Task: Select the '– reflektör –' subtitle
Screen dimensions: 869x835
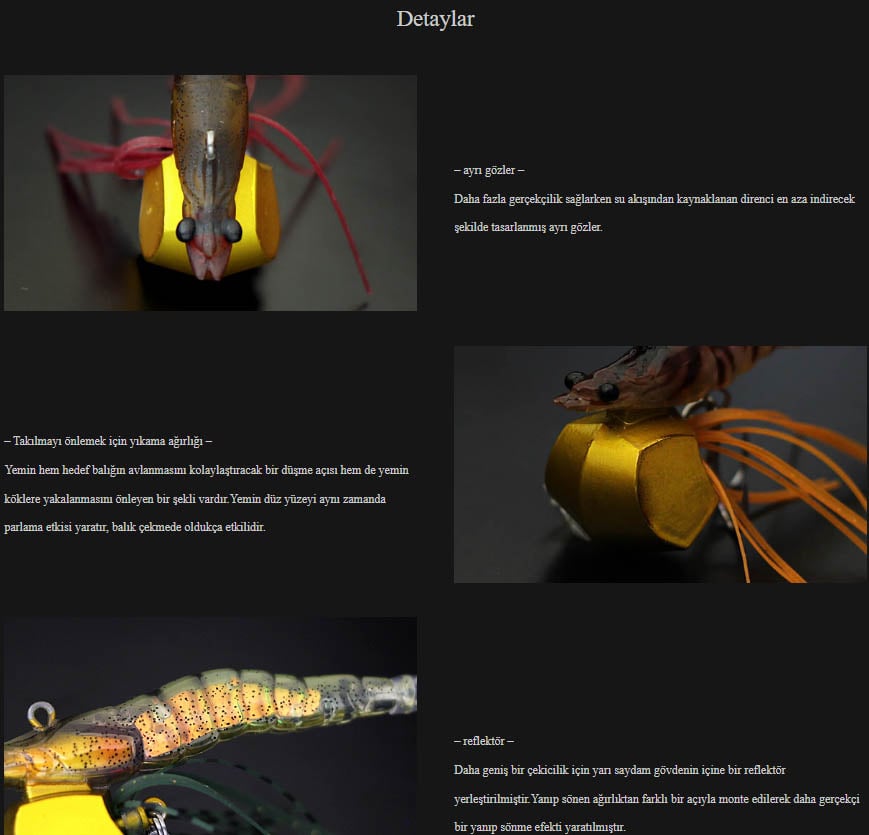Action: (x=484, y=741)
